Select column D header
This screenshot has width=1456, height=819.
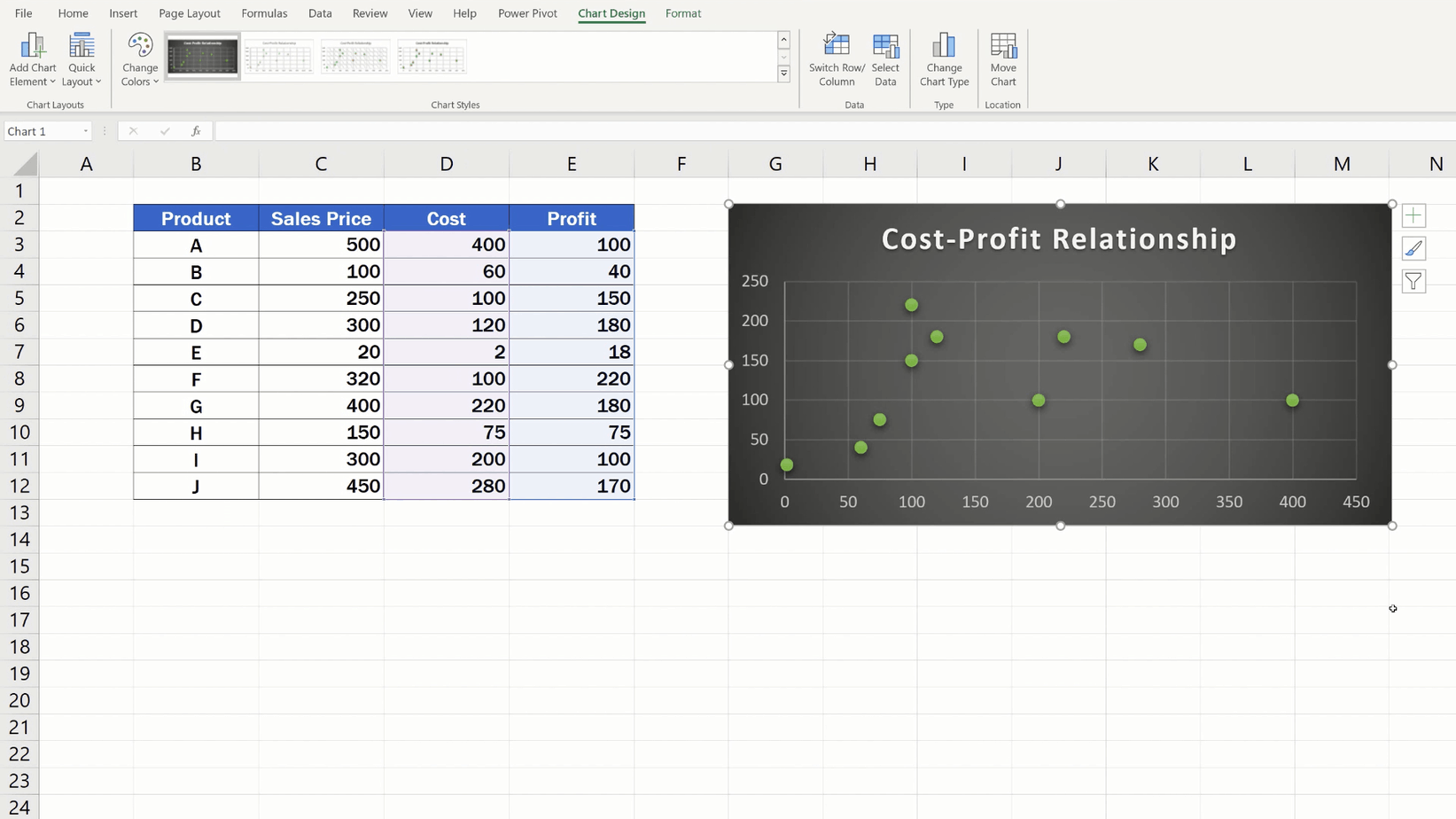pyautogui.click(x=446, y=164)
